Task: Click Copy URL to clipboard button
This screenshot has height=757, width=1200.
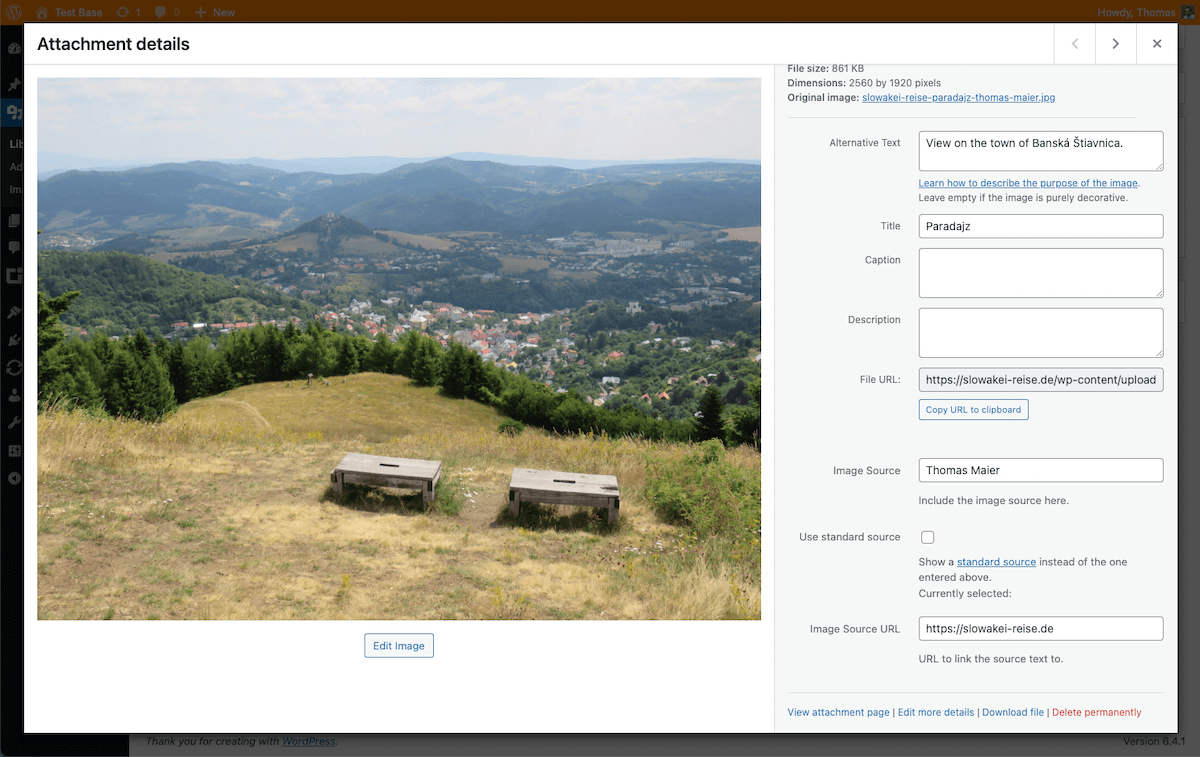Action: point(973,410)
